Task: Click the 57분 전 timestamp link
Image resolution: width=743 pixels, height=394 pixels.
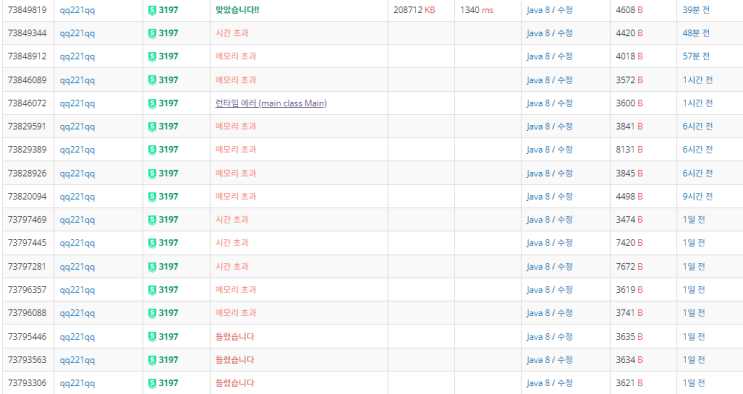Action: (696, 56)
